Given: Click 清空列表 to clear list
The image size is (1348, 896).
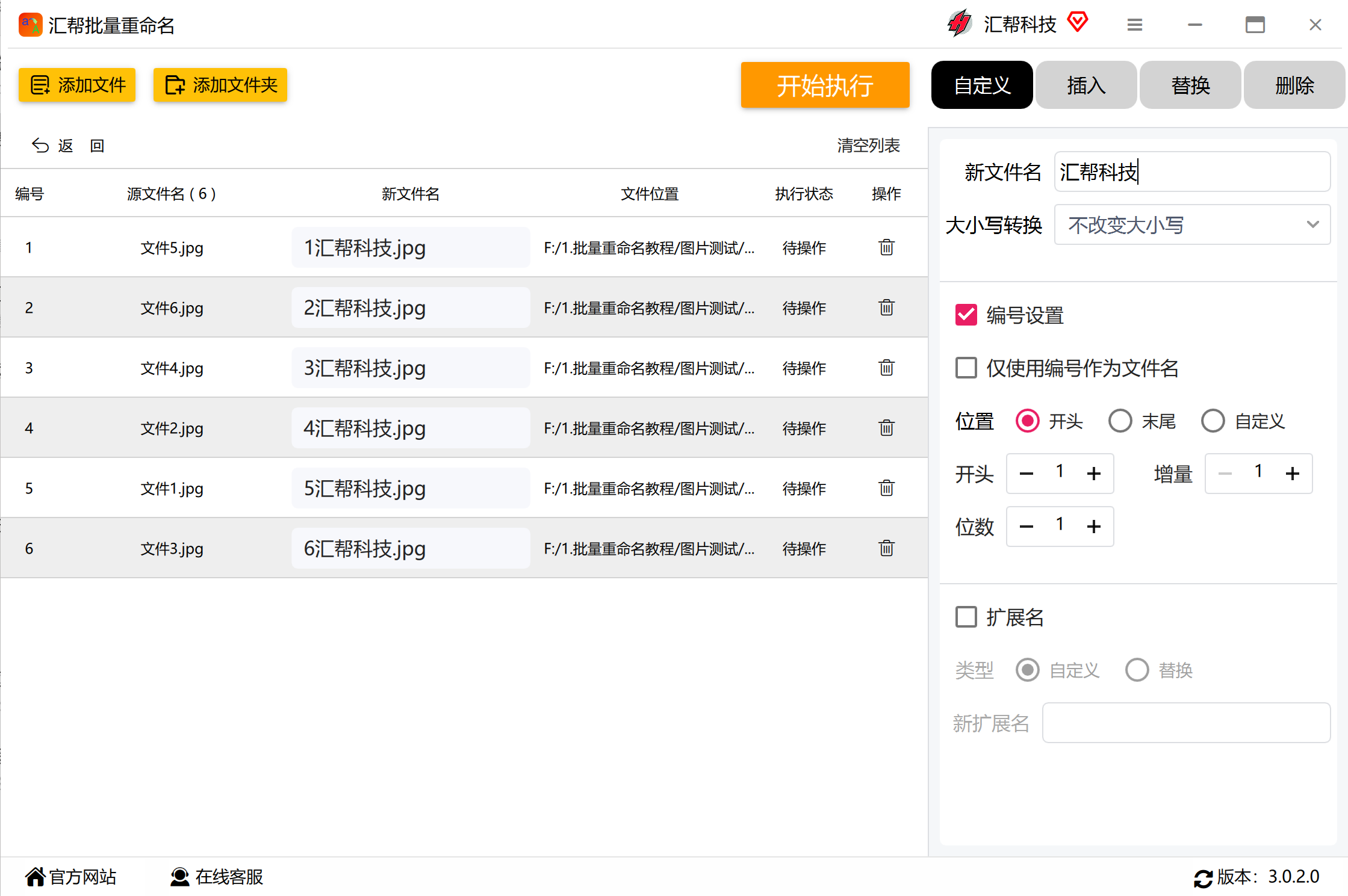Looking at the screenshot, I should click(x=868, y=146).
